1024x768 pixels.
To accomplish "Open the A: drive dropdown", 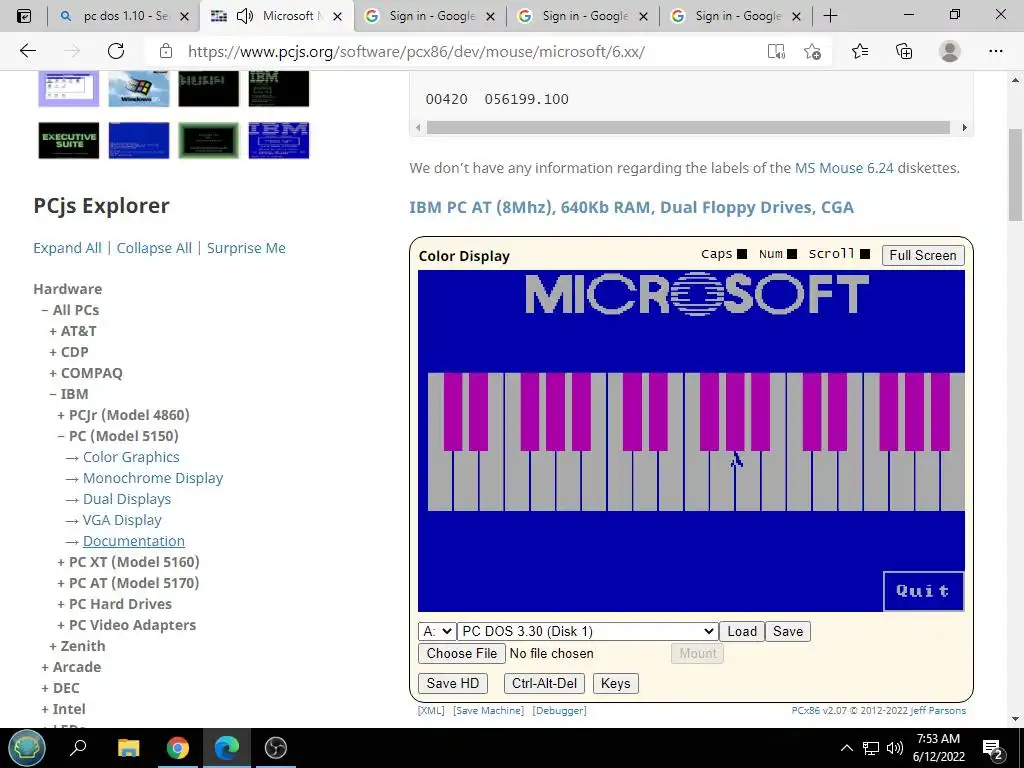I will [x=437, y=632].
